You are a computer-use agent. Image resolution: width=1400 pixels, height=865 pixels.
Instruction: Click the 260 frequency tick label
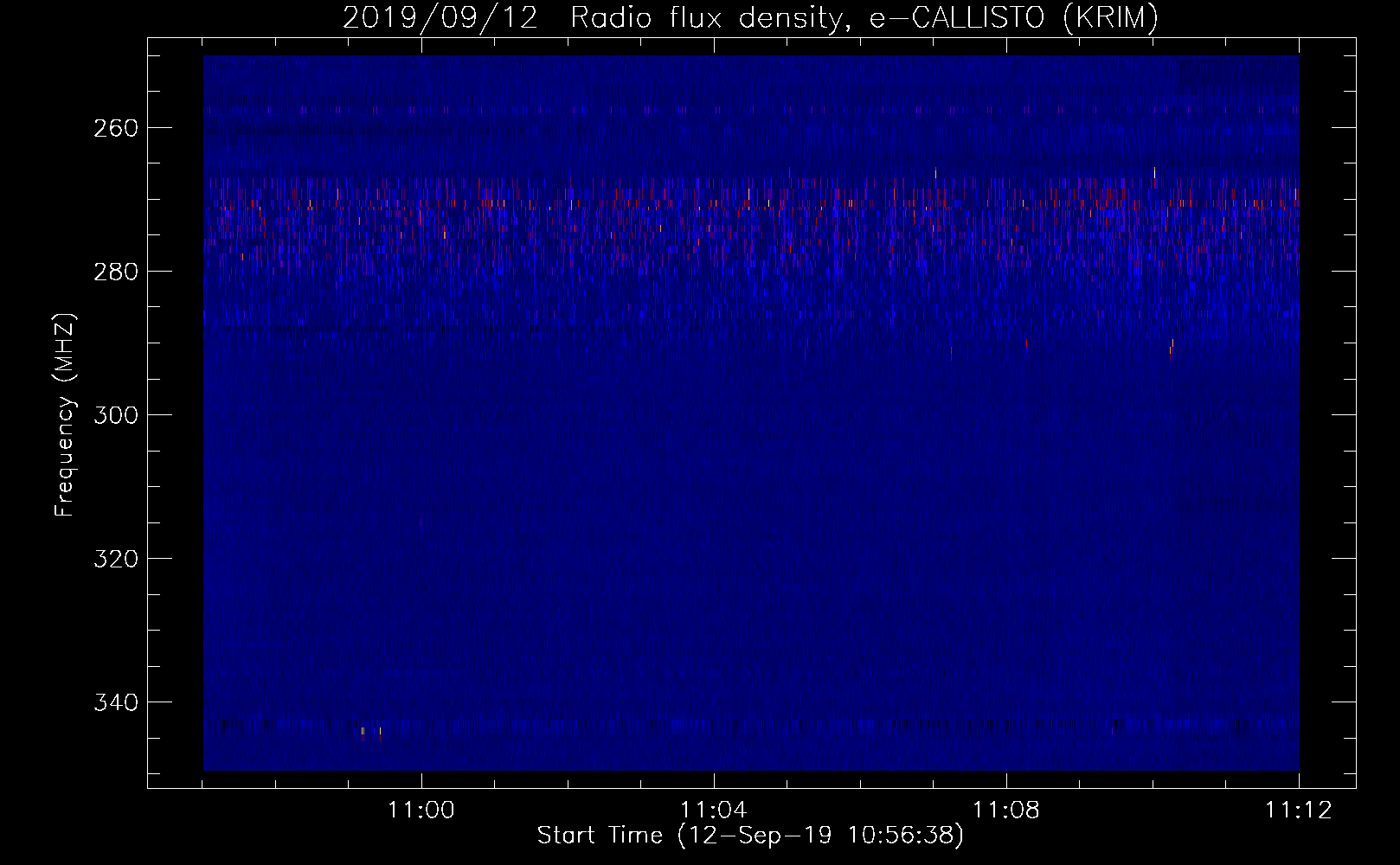coord(115,128)
